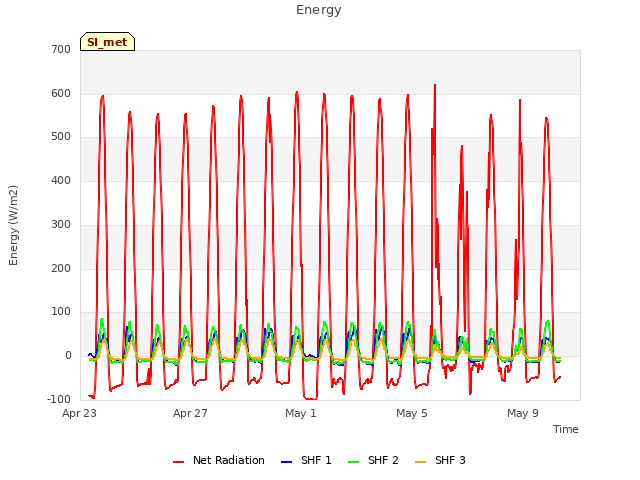The width and height of the screenshot is (640, 480).
Task: Click the 200 y-axis tick label
Action: [x=61, y=269]
